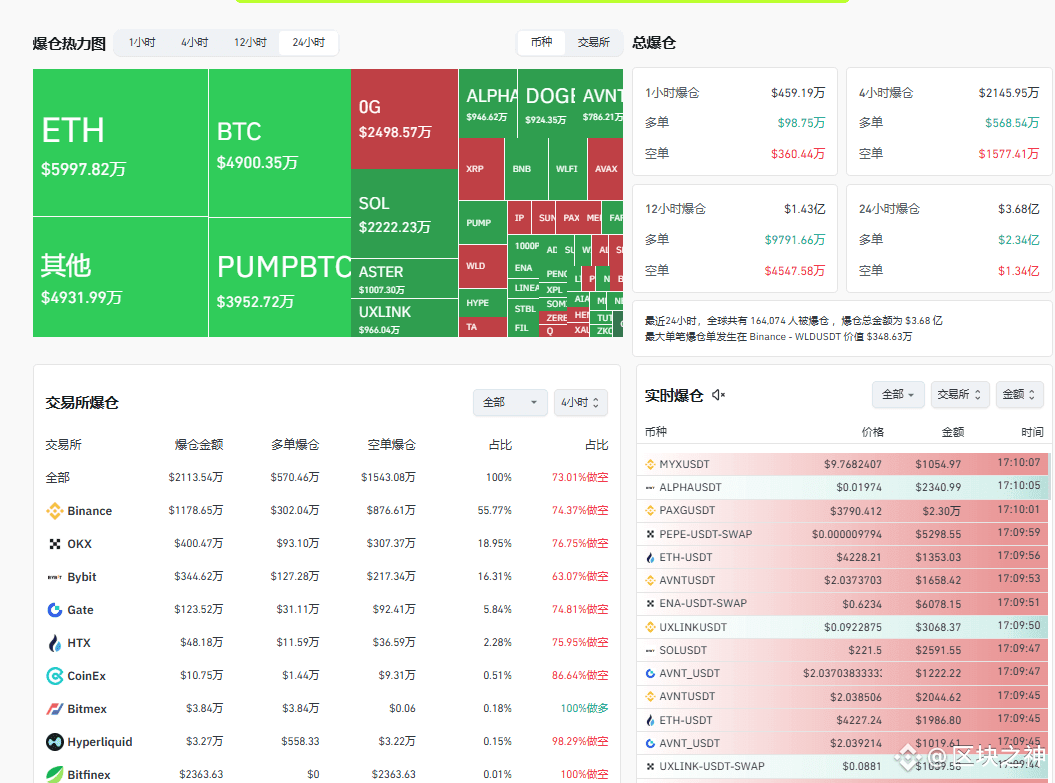
Task: Click the PUMPBTC heatmap tile
Action: pyautogui.click(x=279, y=277)
